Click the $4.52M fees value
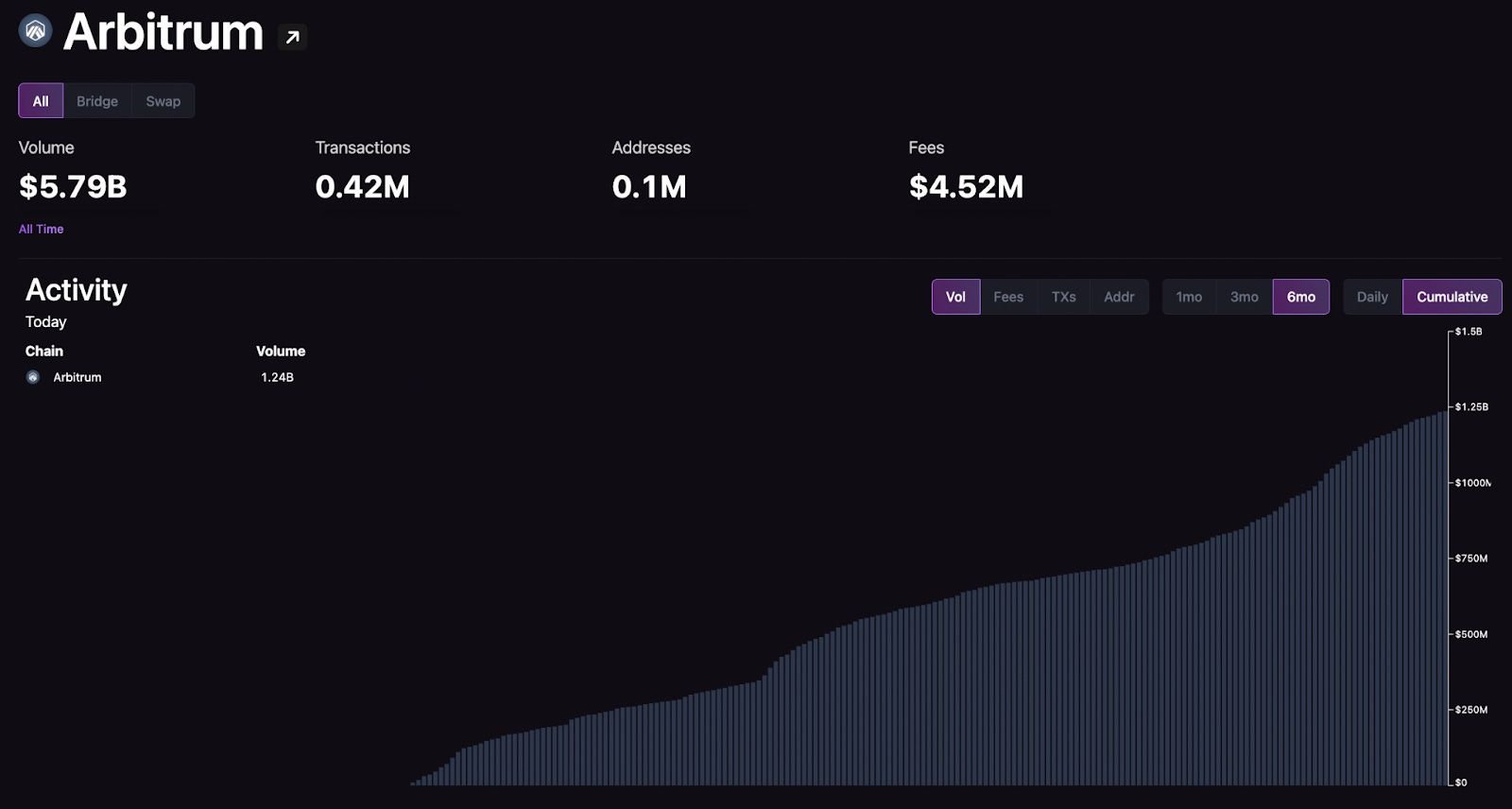Viewport: 1512px width, 809px height. (x=966, y=187)
